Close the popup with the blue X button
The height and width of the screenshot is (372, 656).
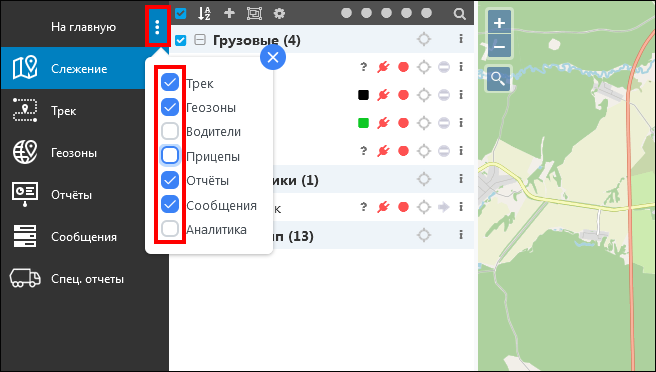[273, 57]
